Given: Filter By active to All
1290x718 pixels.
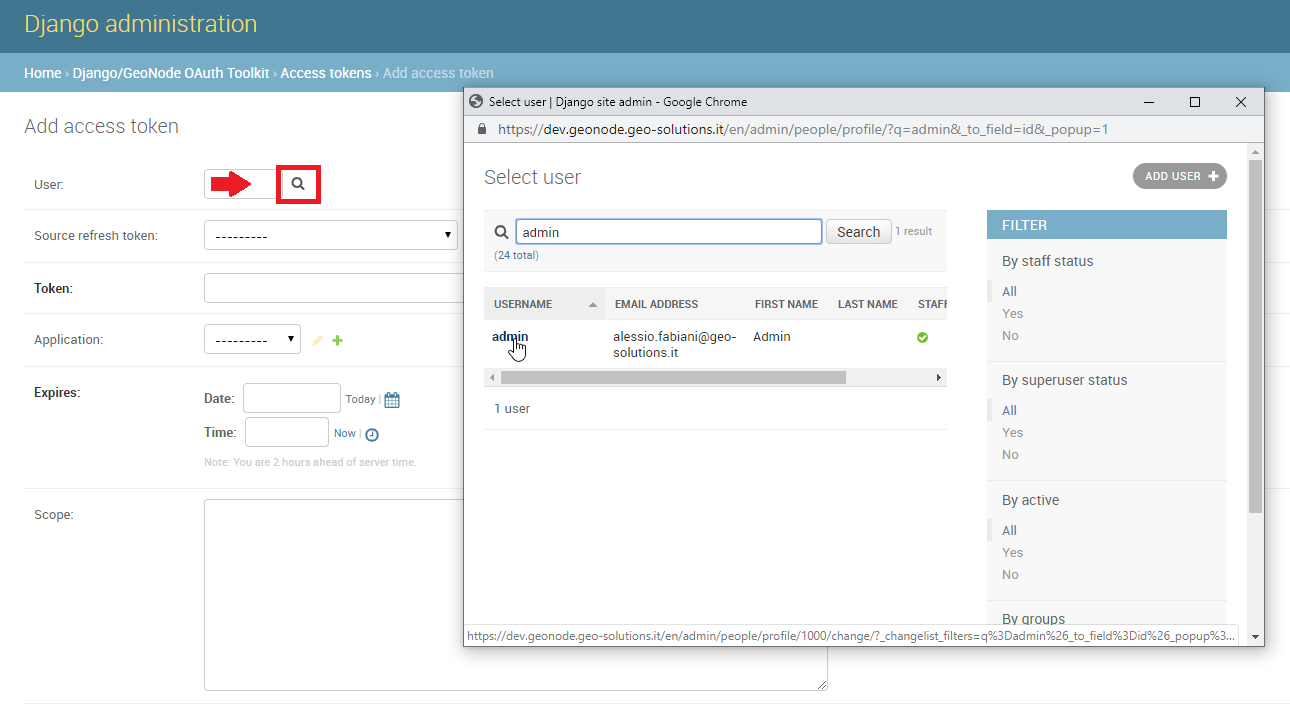Looking at the screenshot, I should click(x=1009, y=531).
